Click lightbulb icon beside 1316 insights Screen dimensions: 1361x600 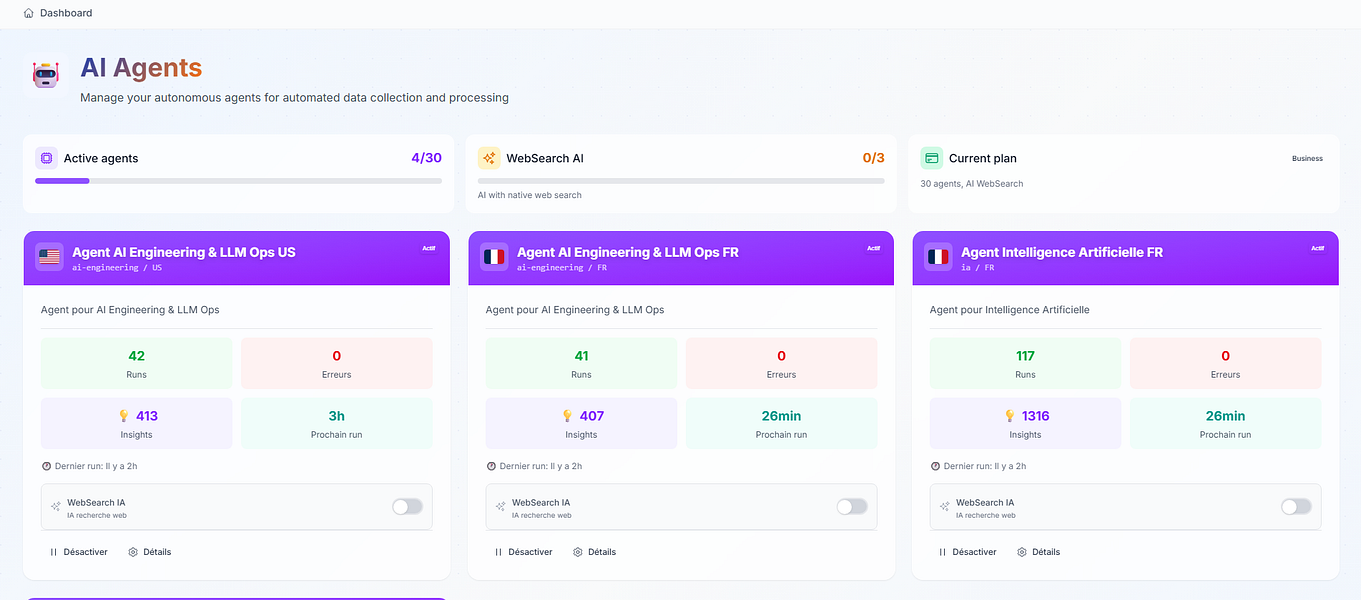pyautogui.click(x=1010, y=416)
